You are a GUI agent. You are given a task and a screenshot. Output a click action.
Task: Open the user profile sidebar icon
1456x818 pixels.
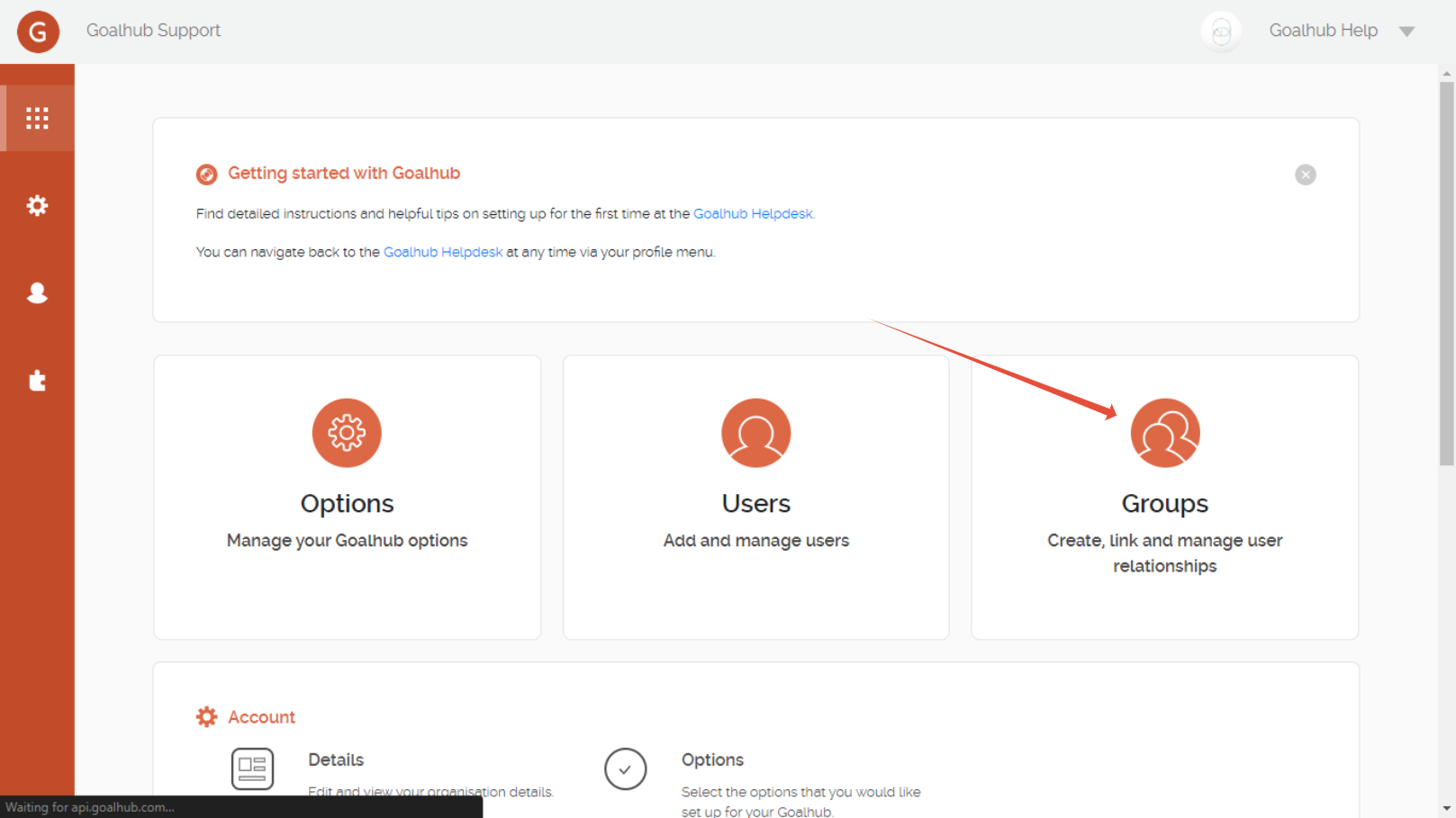click(37, 292)
